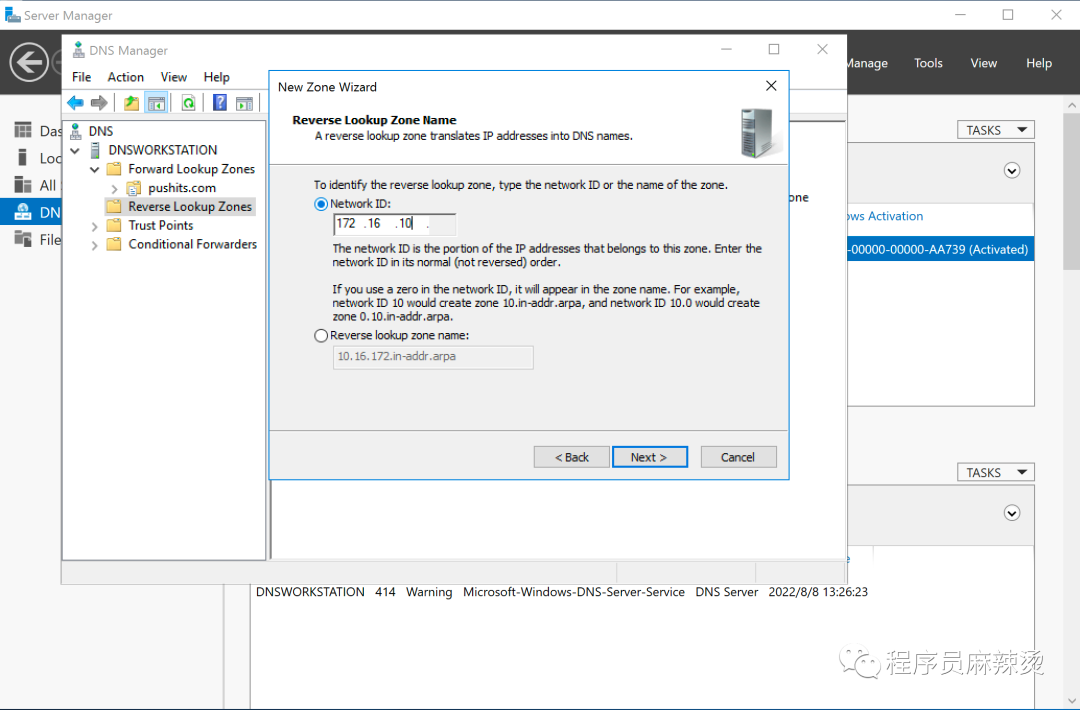
Task: Open All Servers icon in Server Manager sidebar
Action: [23, 185]
